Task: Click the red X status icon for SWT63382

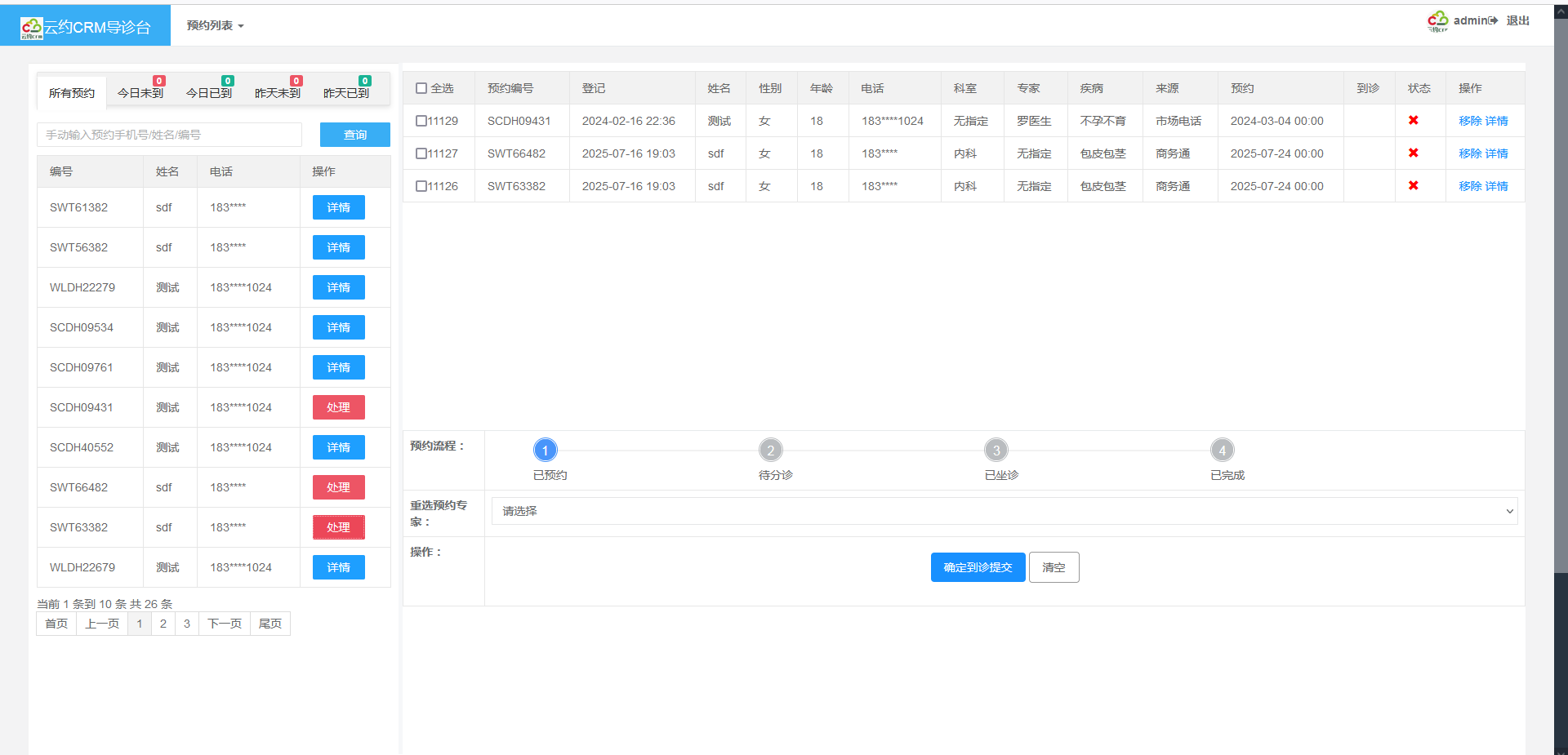Action: [x=1413, y=186]
